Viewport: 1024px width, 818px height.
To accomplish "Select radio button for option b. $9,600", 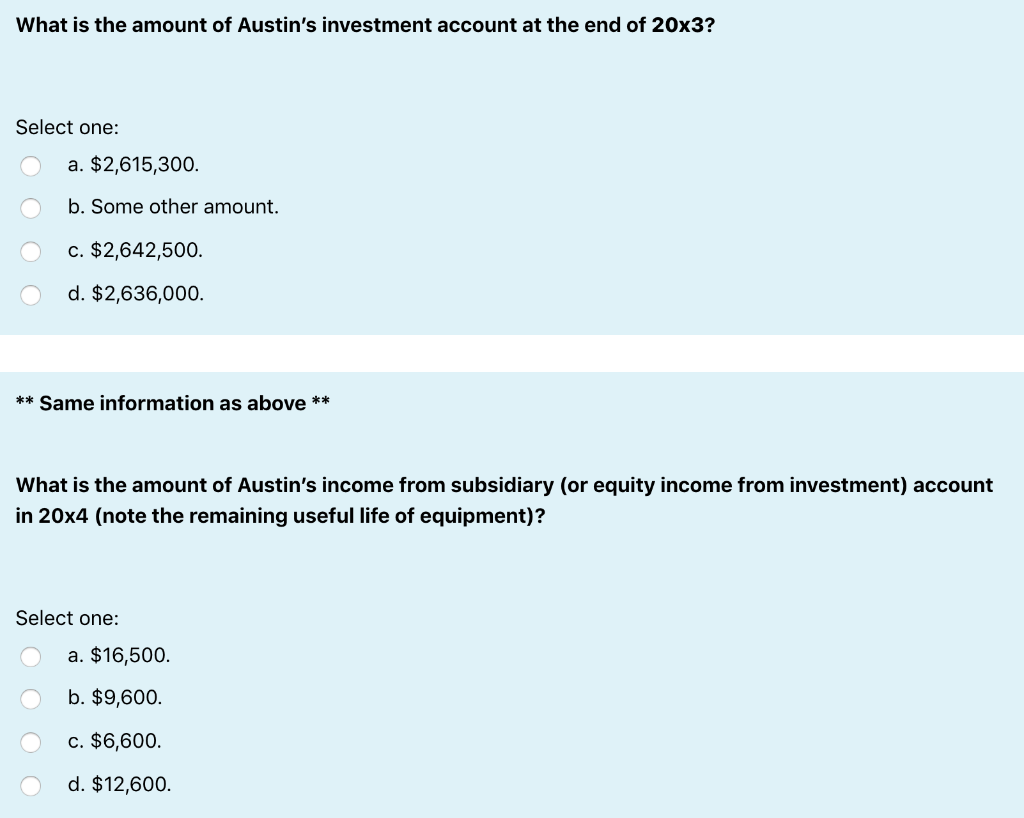I will [x=30, y=699].
